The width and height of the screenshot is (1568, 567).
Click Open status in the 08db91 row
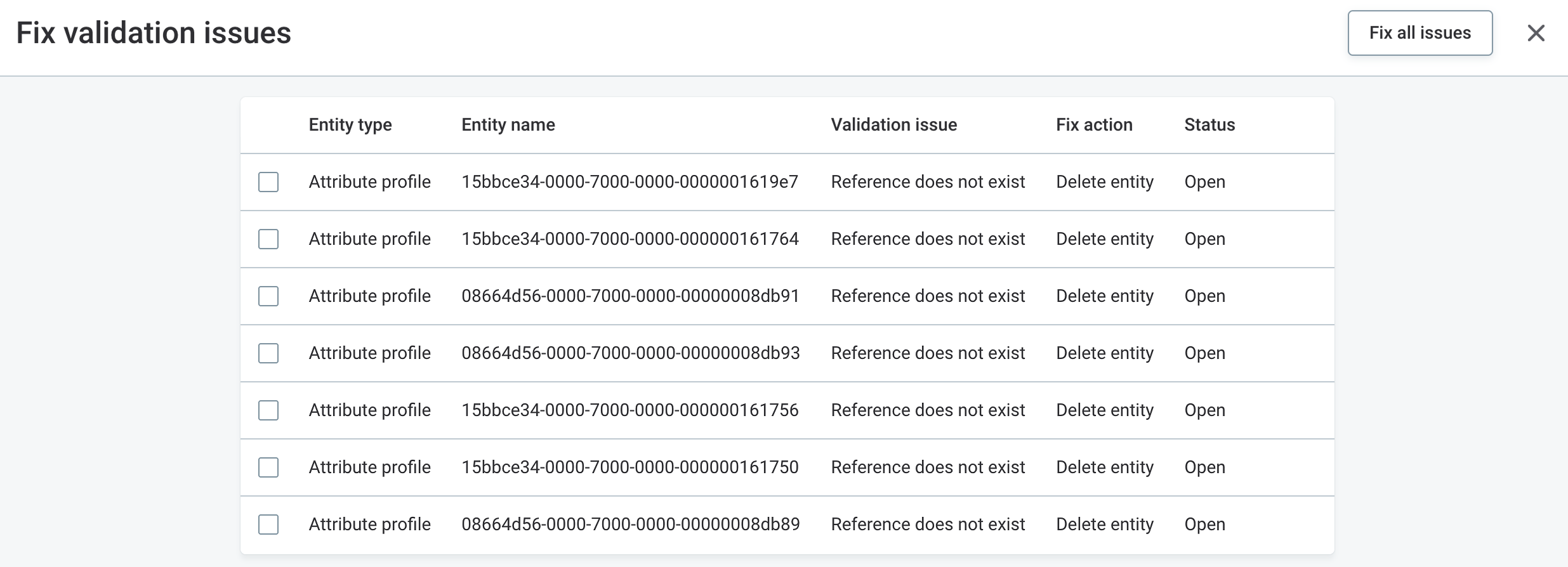1205,296
